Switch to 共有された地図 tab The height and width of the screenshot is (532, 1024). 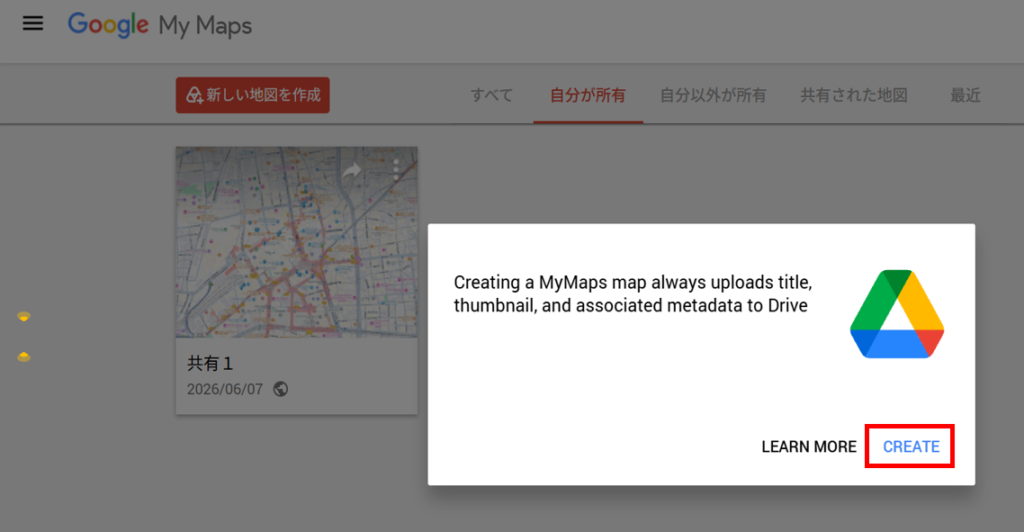pyautogui.click(x=854, y=95)
